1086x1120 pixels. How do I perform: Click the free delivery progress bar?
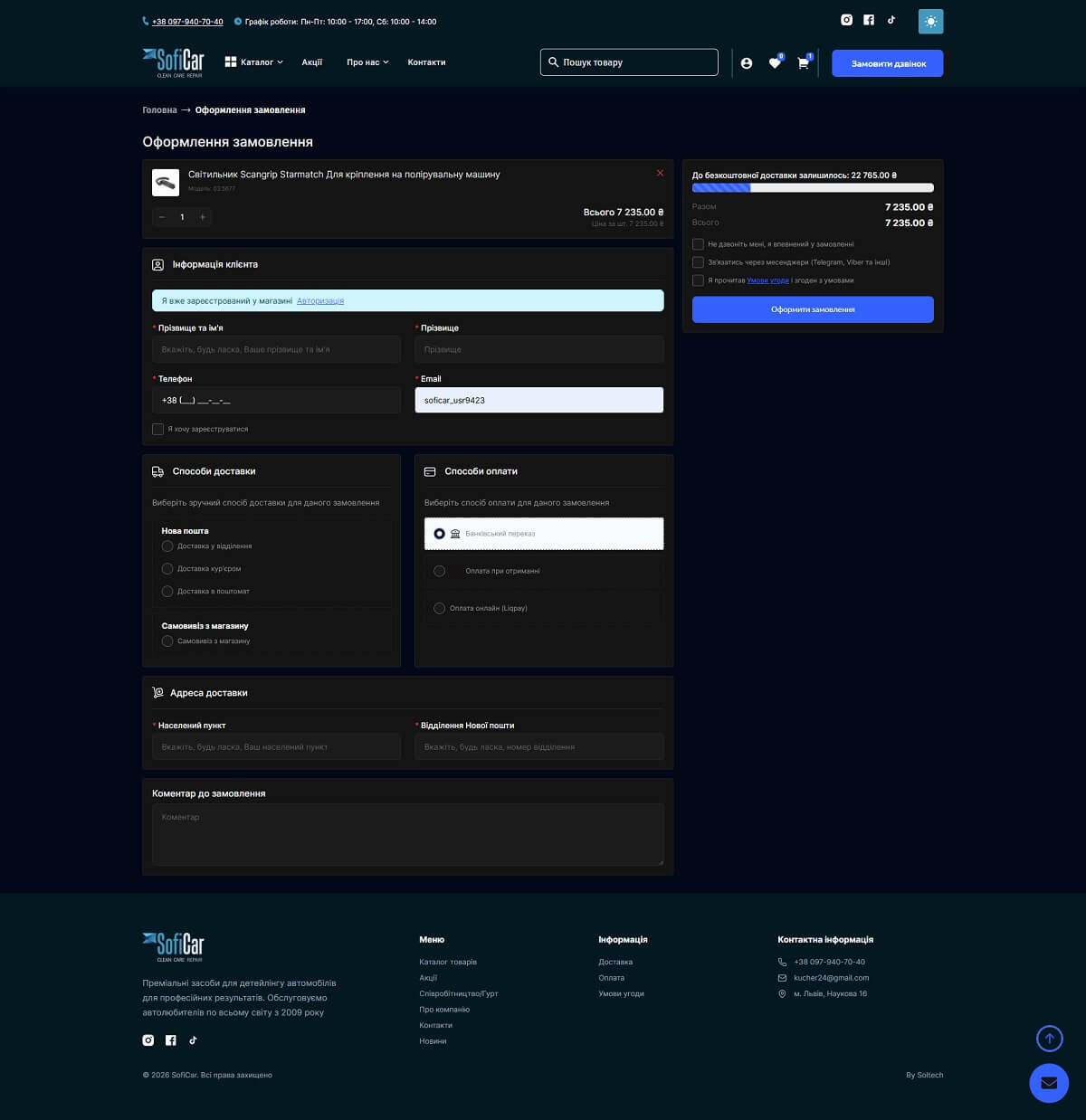(813, 188)
